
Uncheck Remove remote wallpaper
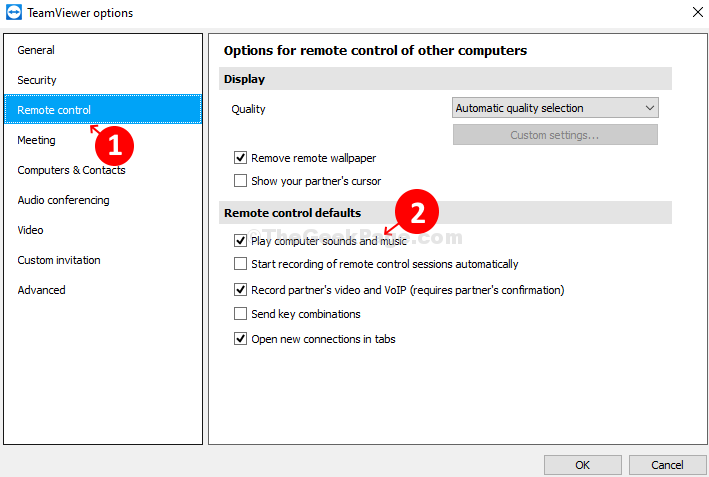click(240, 158)
